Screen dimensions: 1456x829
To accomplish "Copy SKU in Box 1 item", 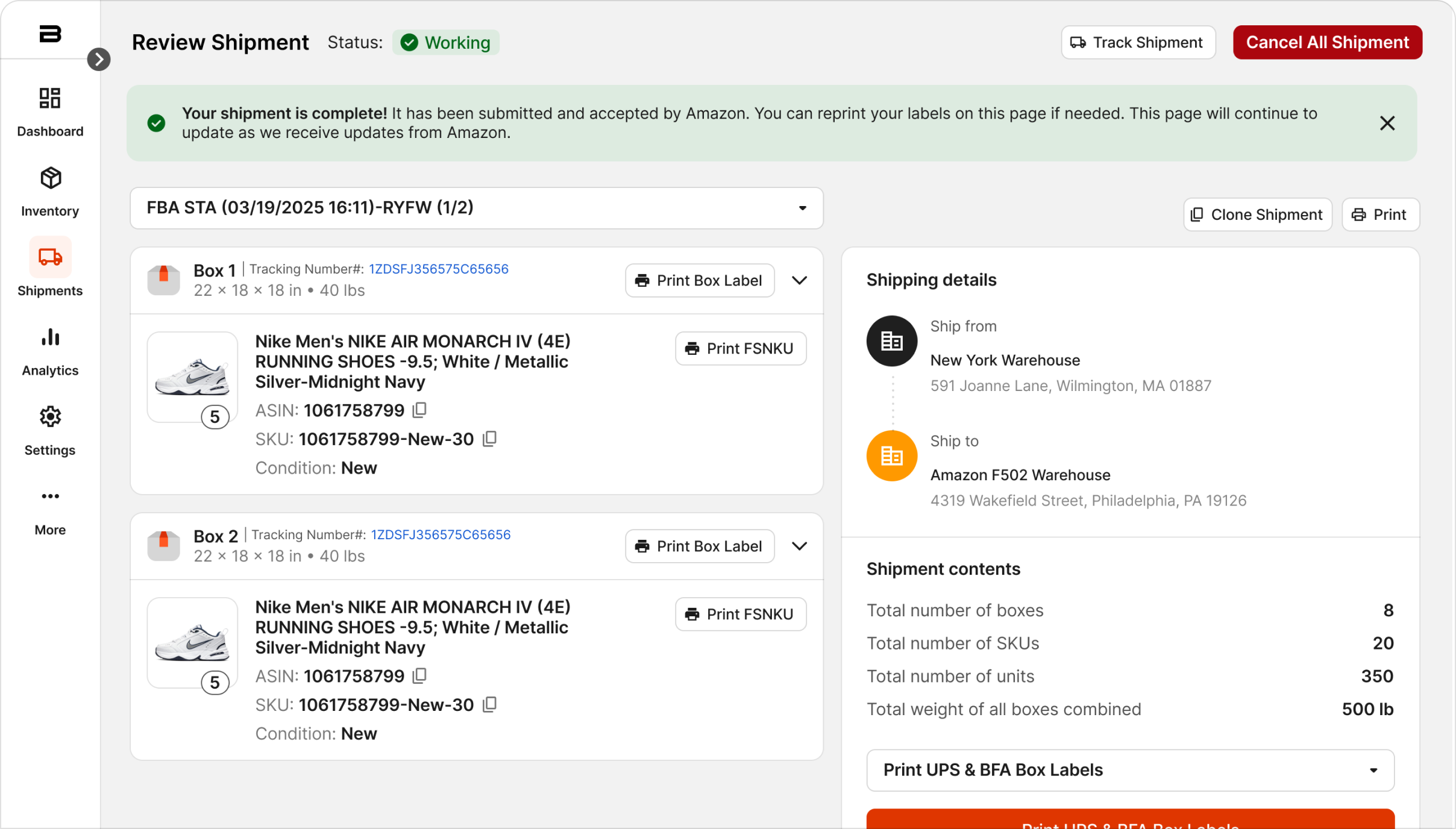I will (x=490, y=439).
